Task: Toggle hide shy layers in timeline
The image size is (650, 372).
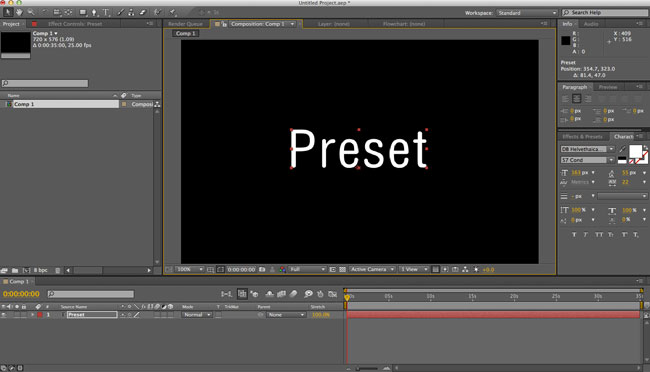Action: point(269,294)
